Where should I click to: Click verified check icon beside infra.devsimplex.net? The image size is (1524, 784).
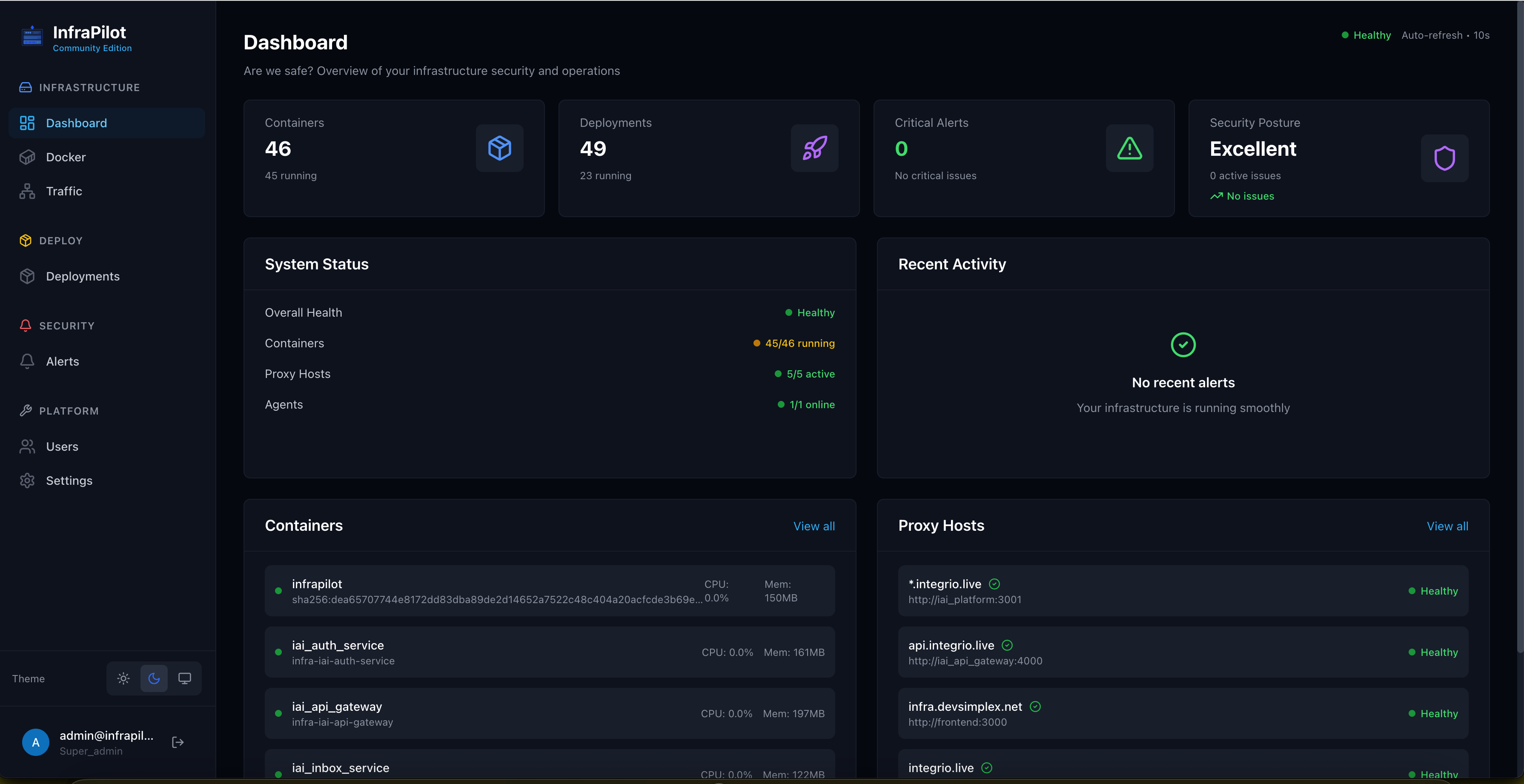(x=1035, y=707)
